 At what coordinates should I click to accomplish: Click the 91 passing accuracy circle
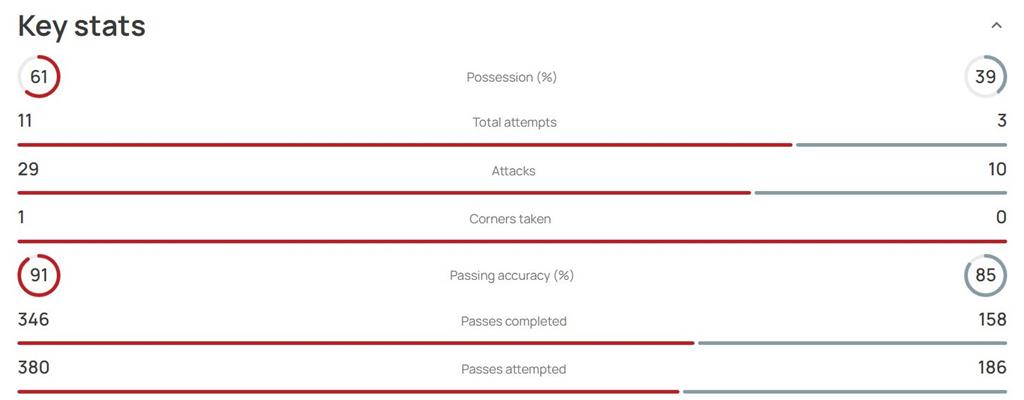[39, 276]
